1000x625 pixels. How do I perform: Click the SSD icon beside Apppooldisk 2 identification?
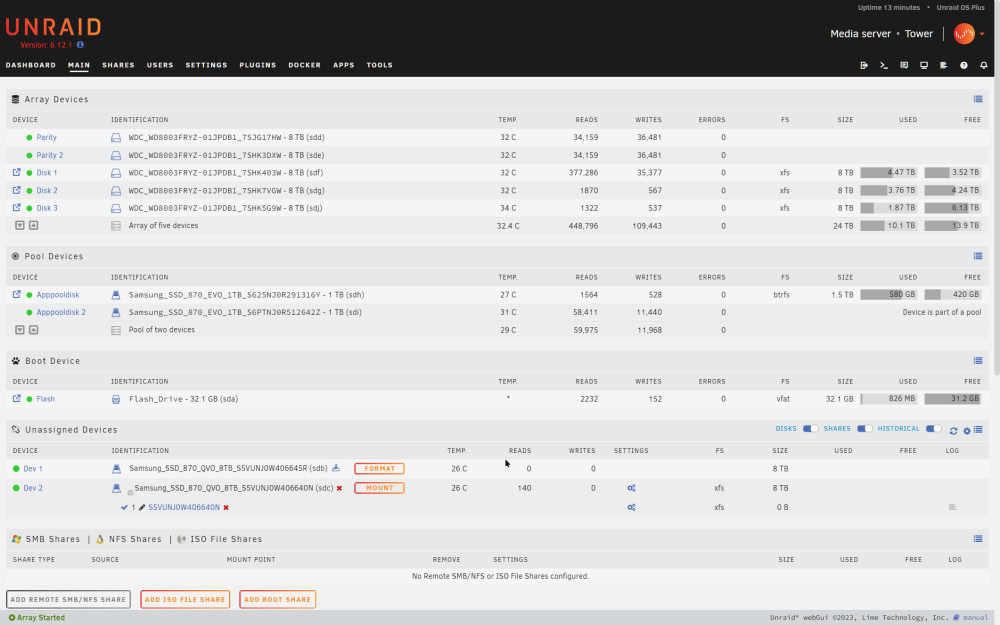click(x=115, y=312)
